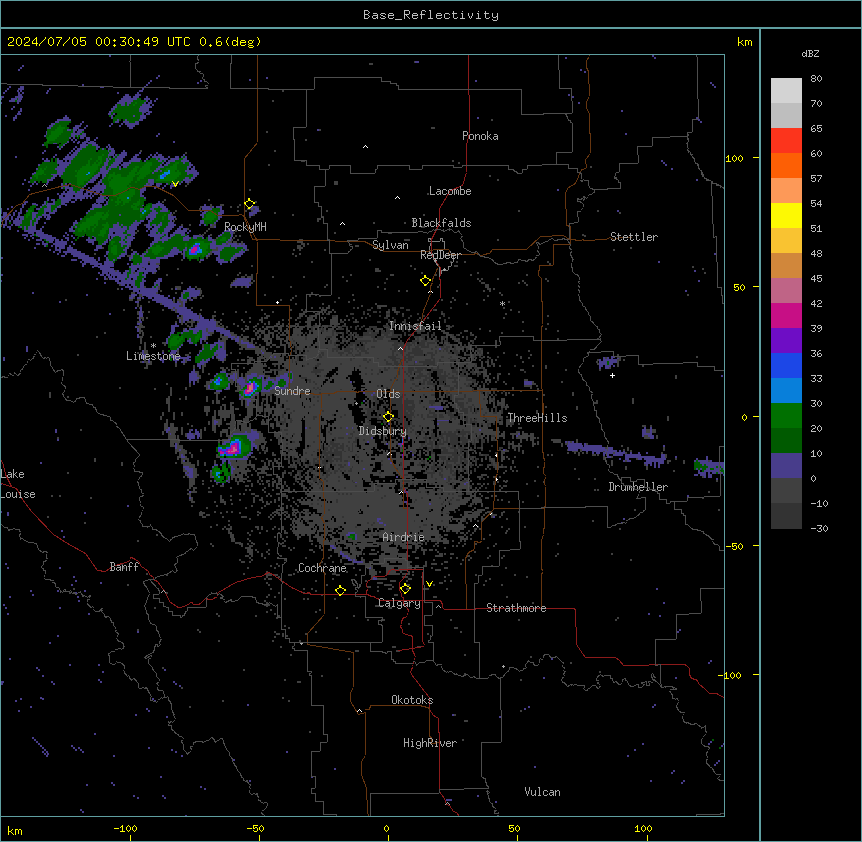Click the Vulcan label
The image size is (862, 842).
tap(543, 792)
